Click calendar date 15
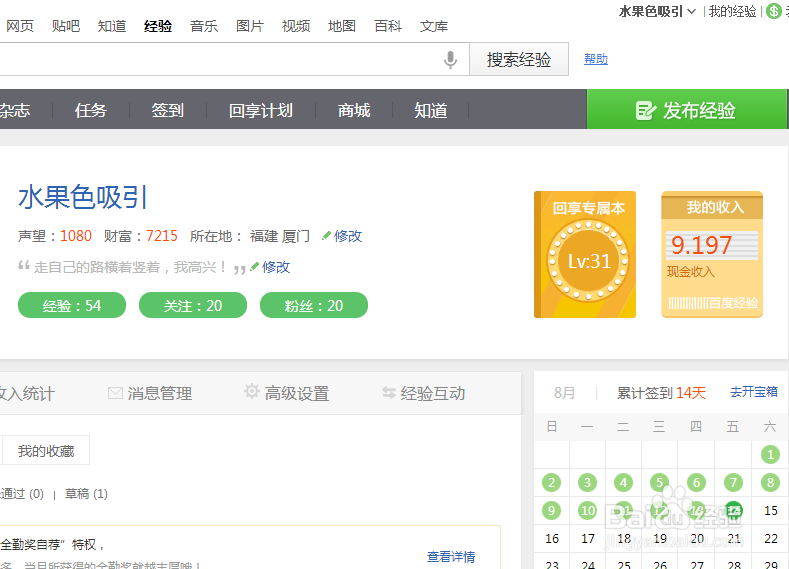 pyautogui.click(x=770, y=511)
